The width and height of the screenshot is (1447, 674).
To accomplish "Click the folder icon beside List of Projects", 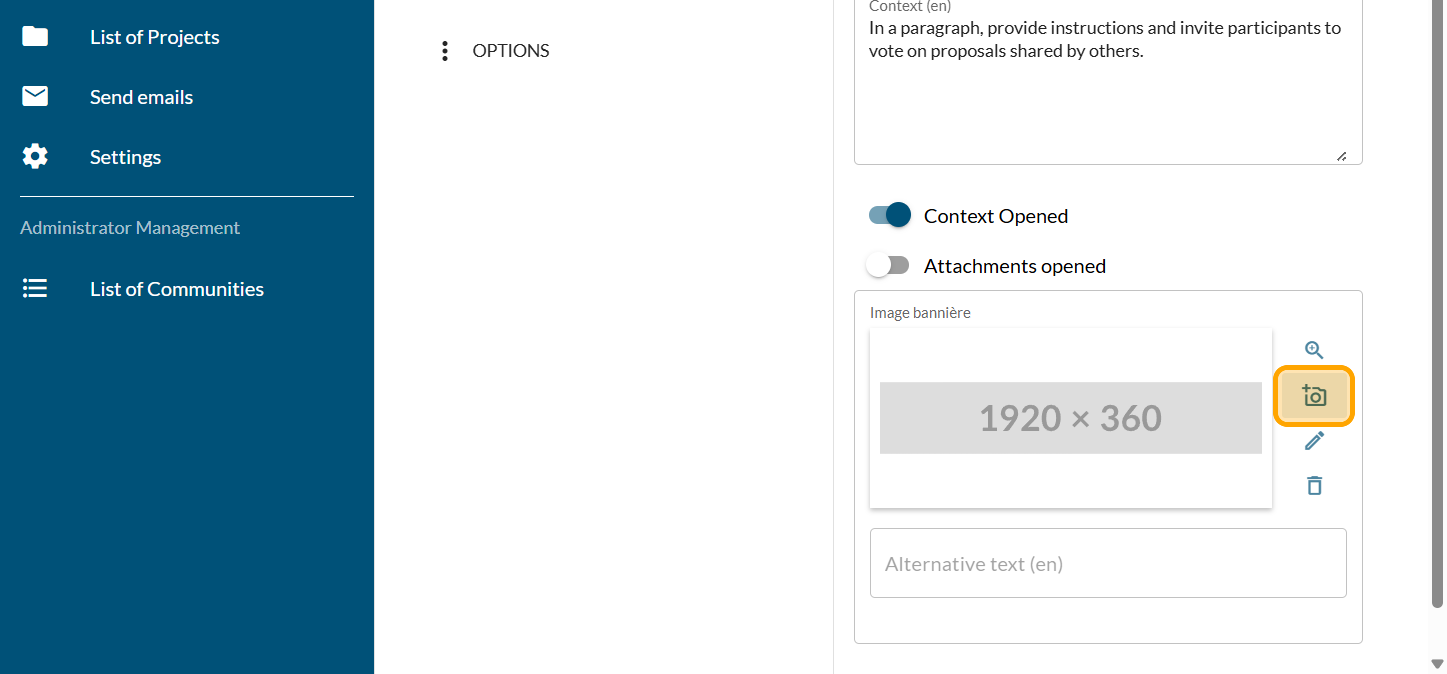I will click(x=35, y=37).
